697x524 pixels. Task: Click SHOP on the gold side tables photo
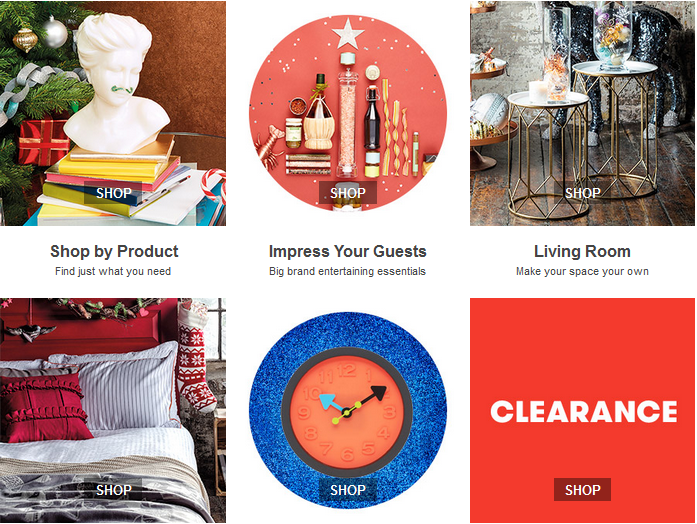click(x=582, y=193)
